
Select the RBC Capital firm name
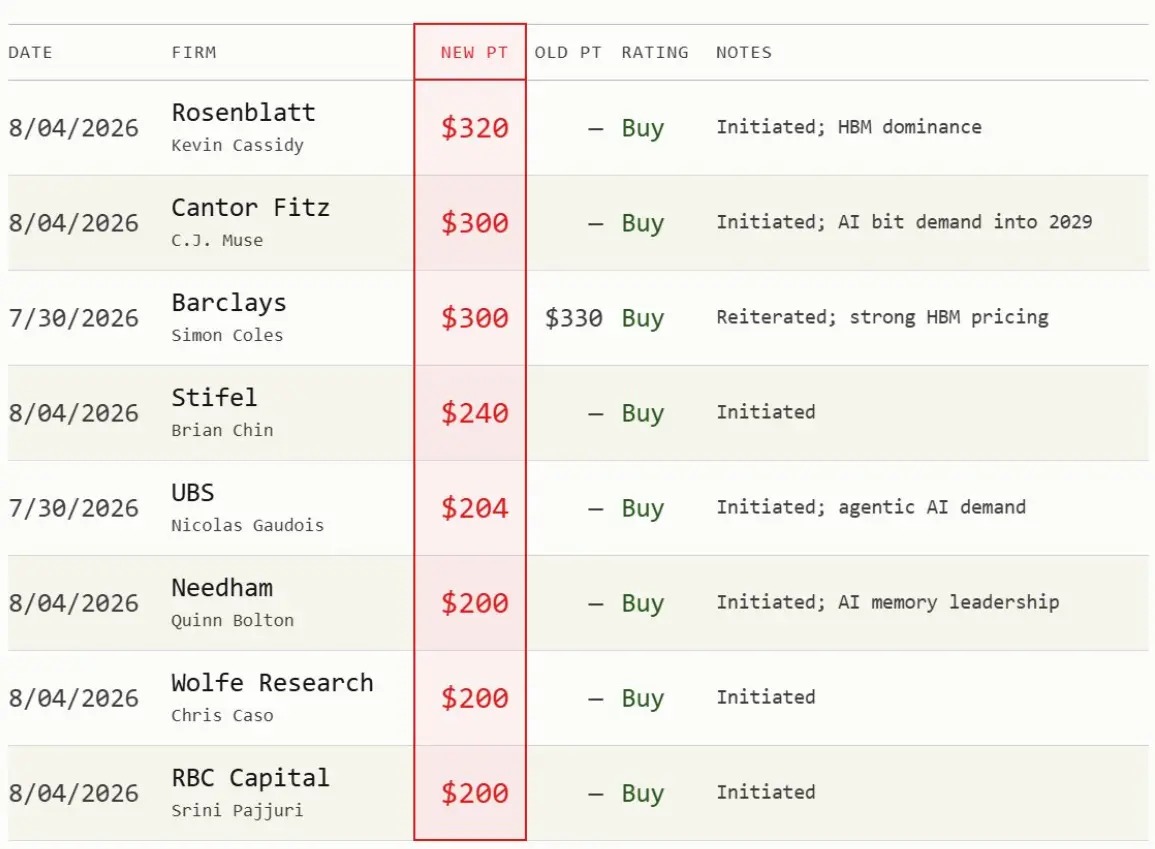[x=250, y=778]
